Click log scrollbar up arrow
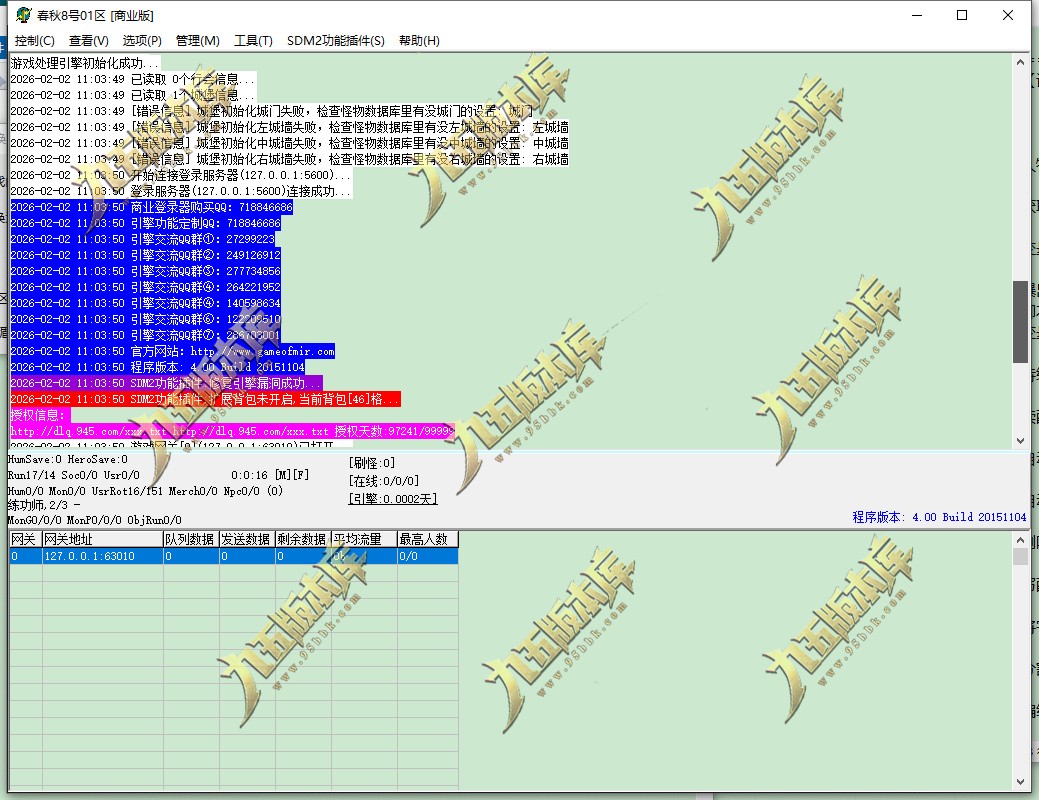 point(1020,62)
